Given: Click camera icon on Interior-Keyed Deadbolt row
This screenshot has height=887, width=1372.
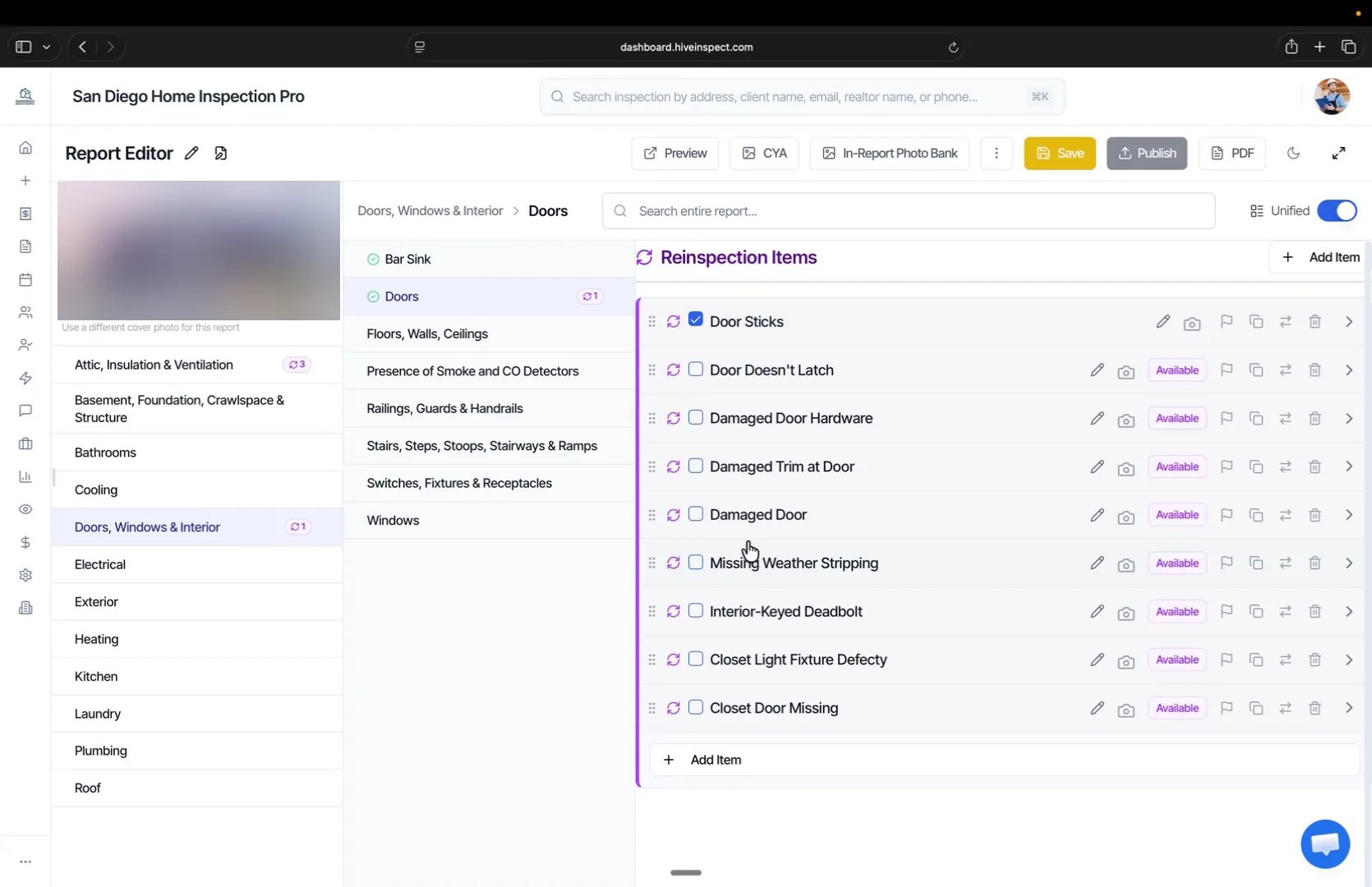Looking at the screenshot, I should click(1126, 613).
